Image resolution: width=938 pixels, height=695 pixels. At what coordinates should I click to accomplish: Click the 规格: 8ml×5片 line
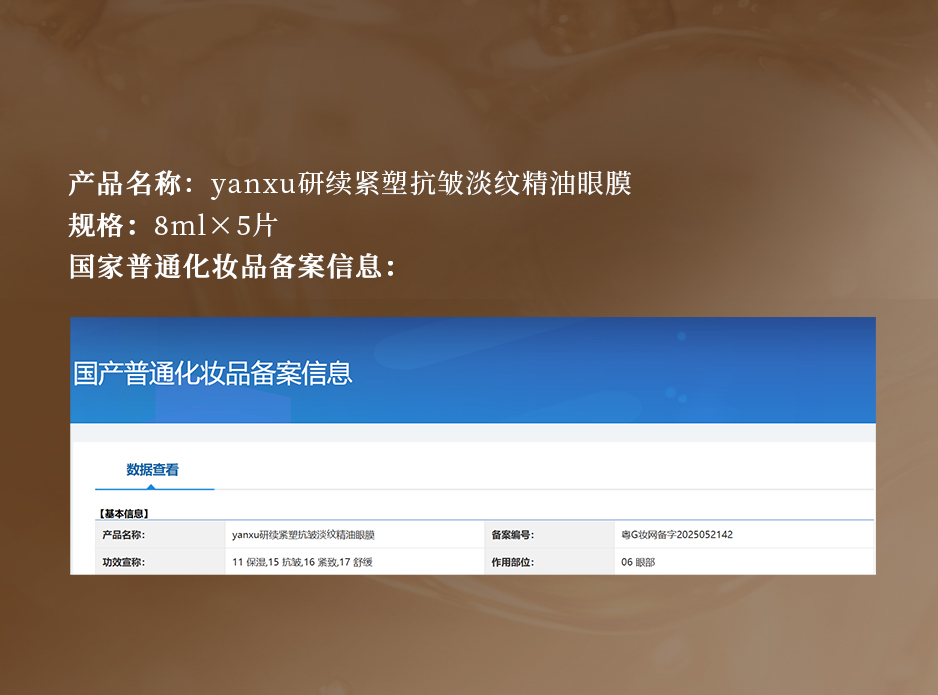[x=173, y=225]
